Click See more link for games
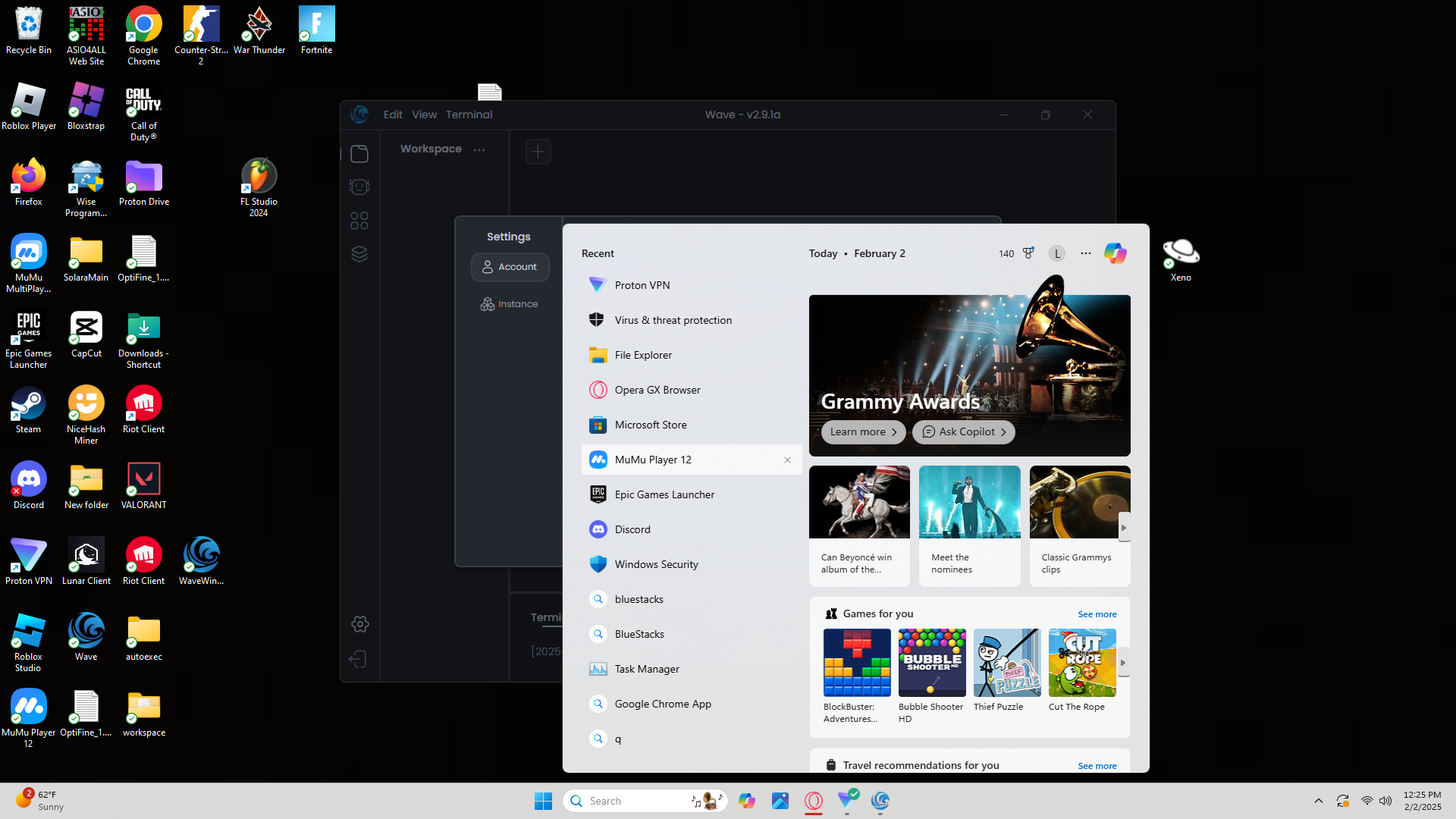The height and width of the screenshot is (819, 1456). (1097, 614)
